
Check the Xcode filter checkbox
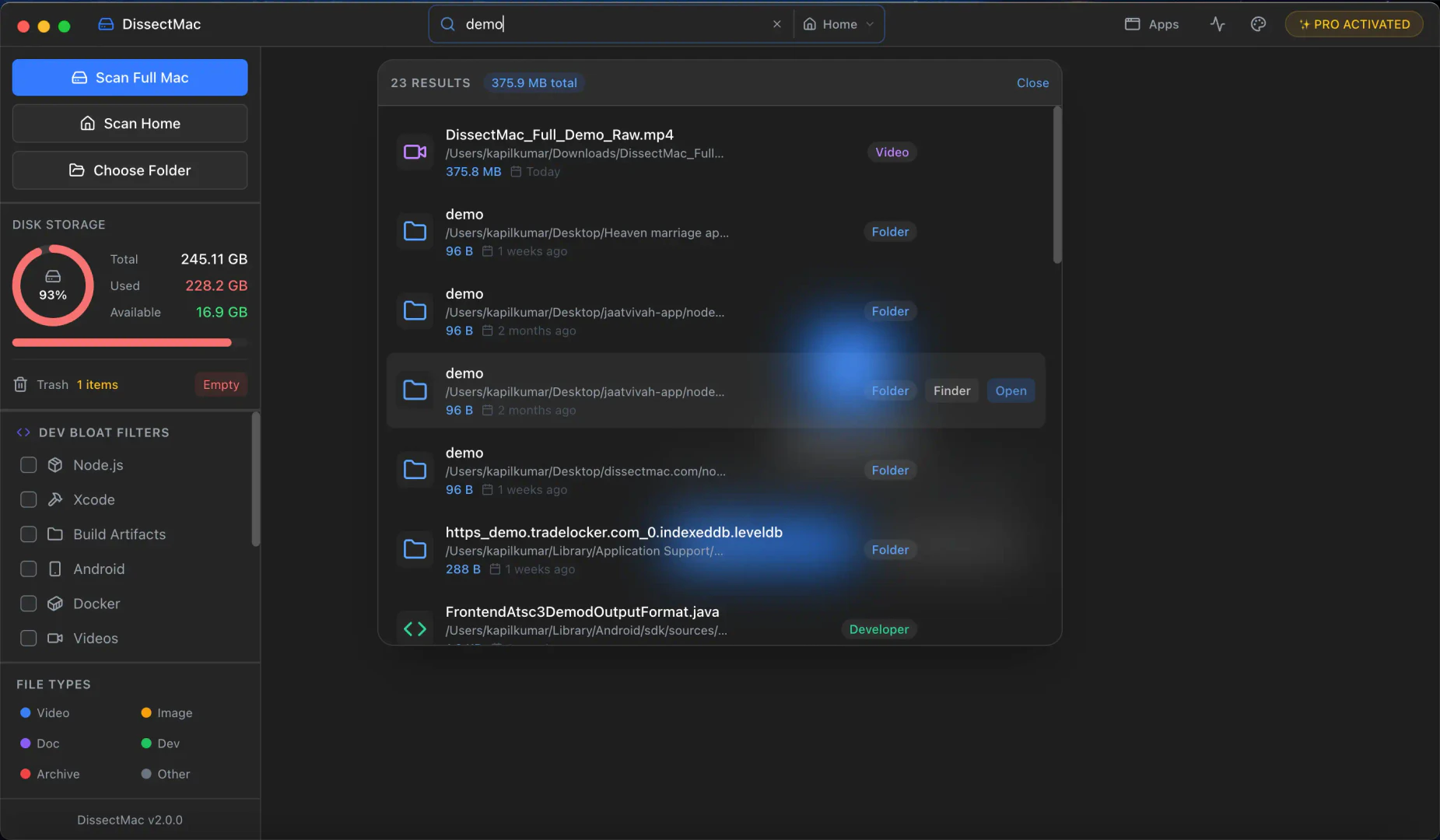pyautogui.click(x=29, y=499)
